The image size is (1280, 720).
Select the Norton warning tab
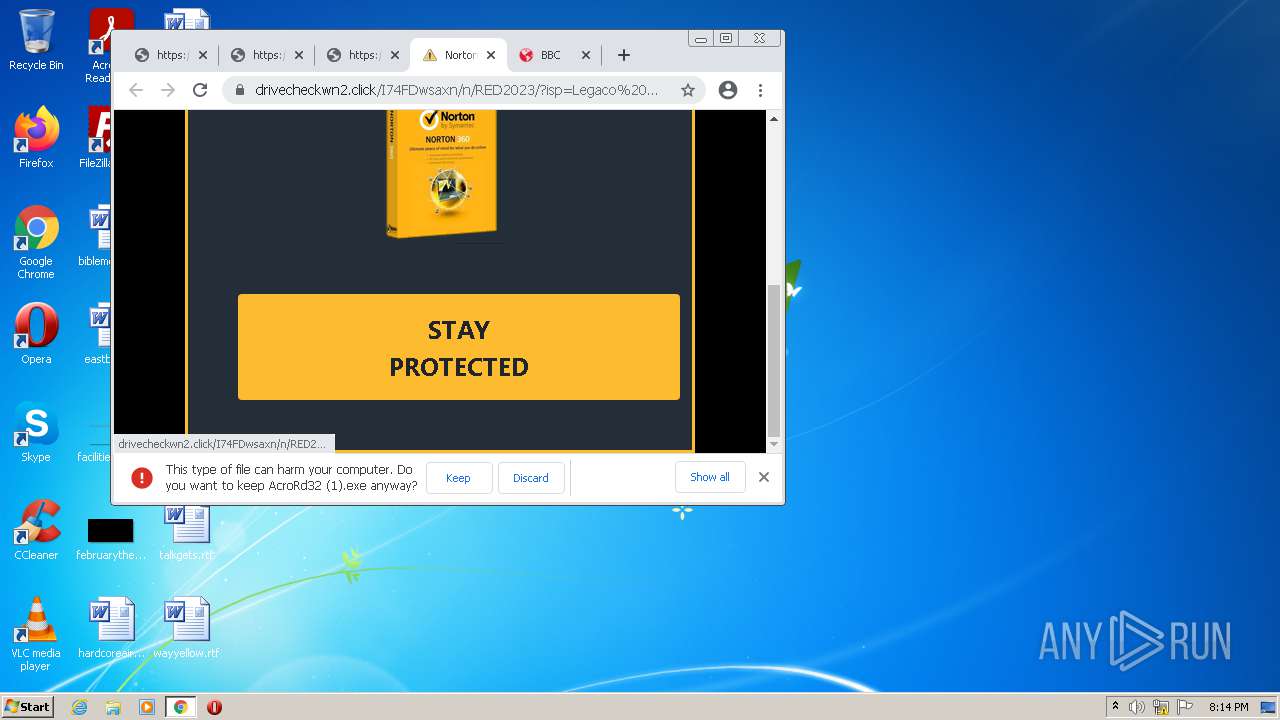pos(458,55)
